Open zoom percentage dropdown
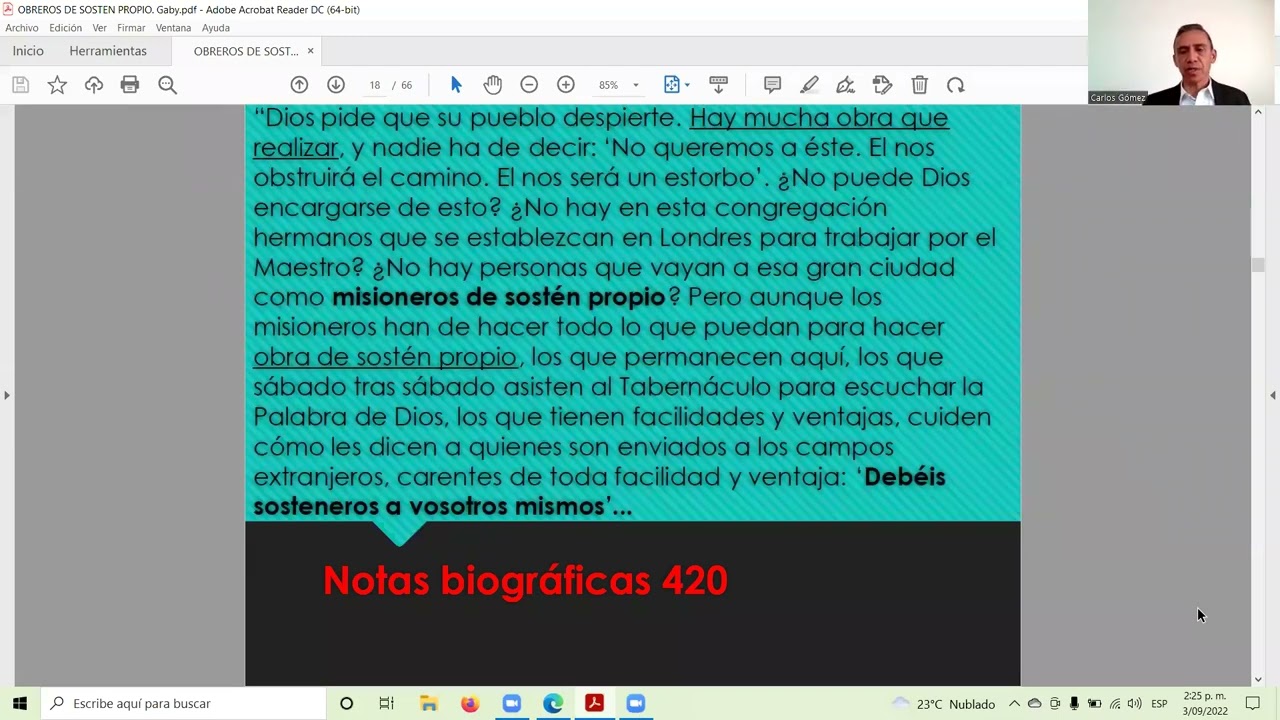 pyautogui.click(x=635, y=85)
